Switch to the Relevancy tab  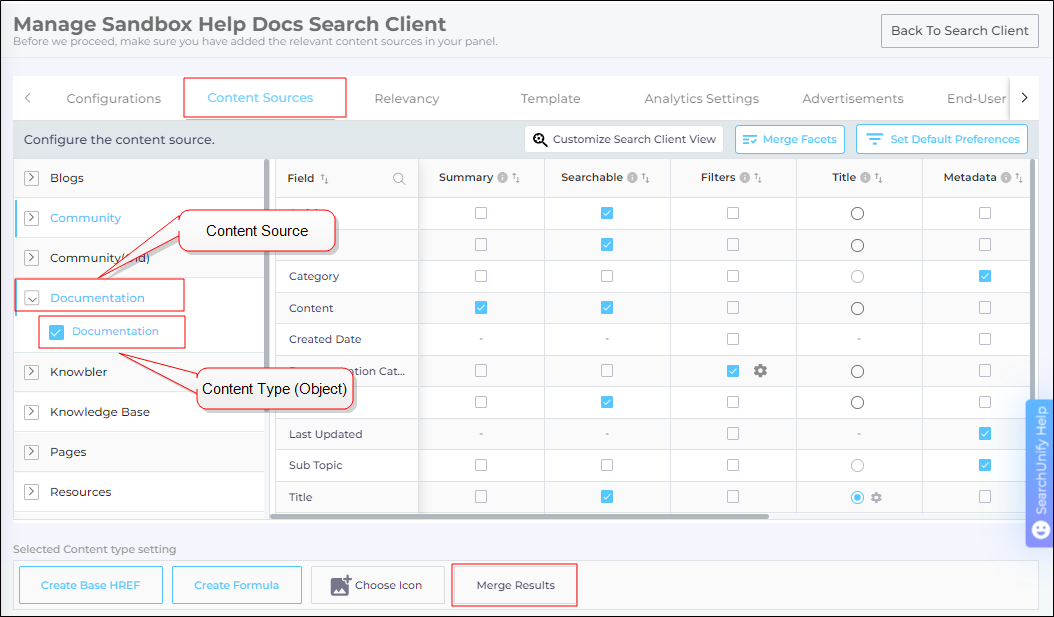pos(406,98)
